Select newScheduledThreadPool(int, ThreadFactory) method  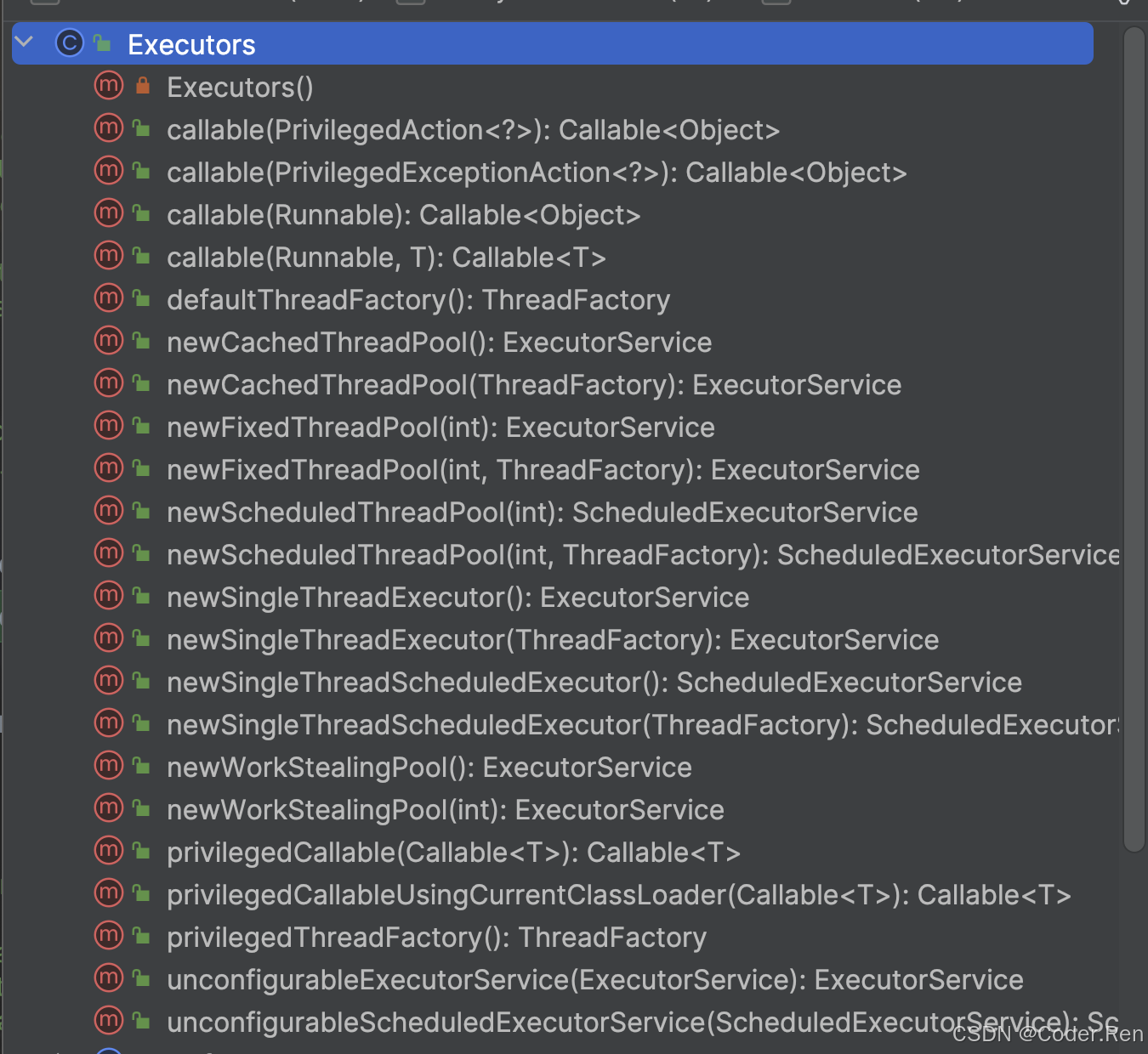[x=643, y=555]
